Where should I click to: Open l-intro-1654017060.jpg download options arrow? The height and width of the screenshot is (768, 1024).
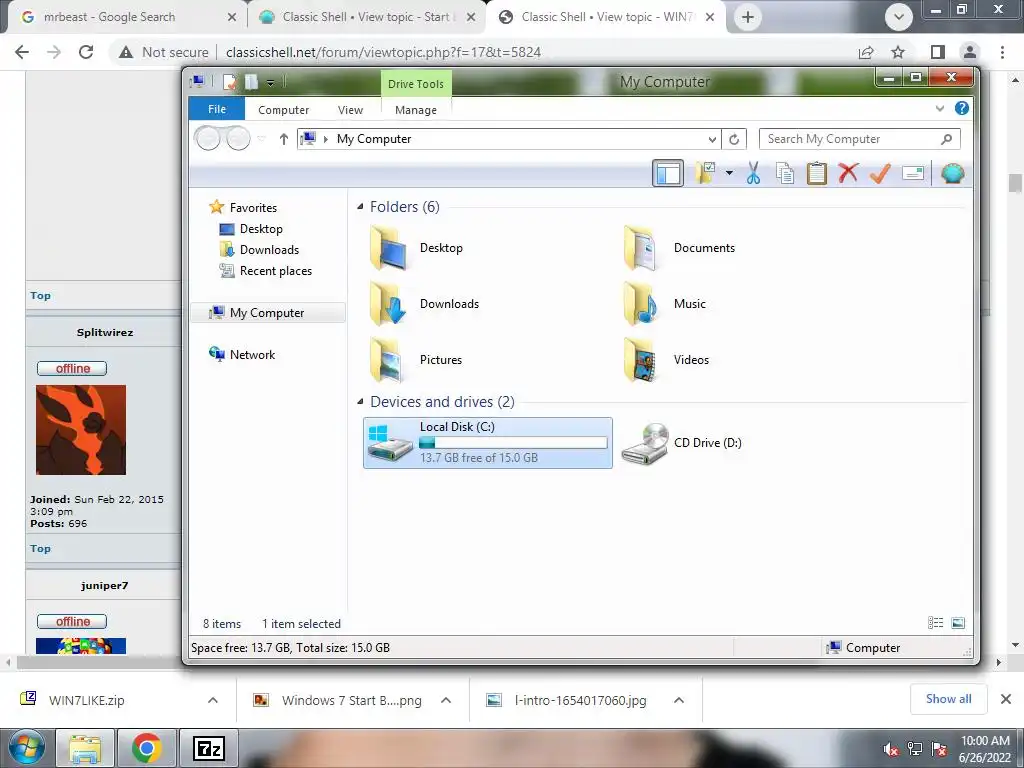[x=679, y=700]
